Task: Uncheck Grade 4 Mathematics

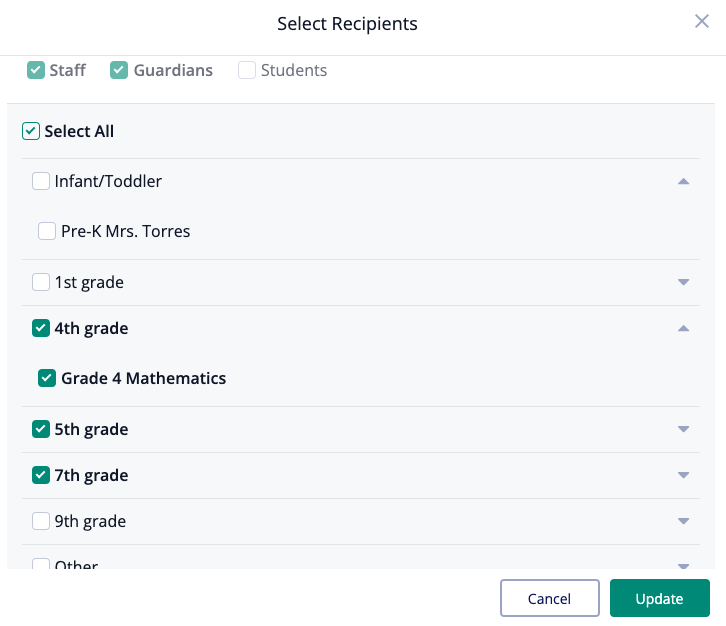Action: click(47, 378)
